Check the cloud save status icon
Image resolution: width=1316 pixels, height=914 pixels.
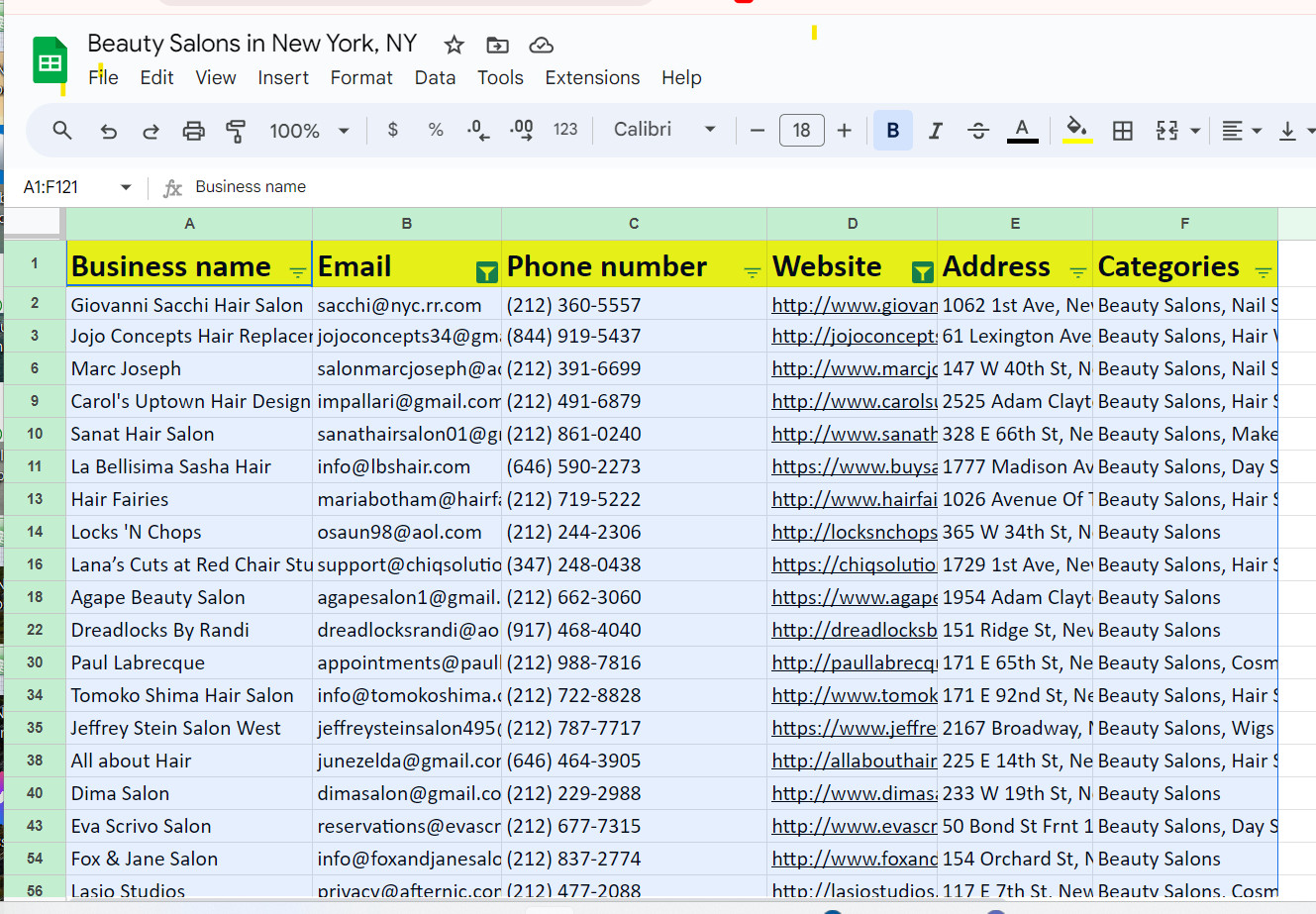click(541, 45)
